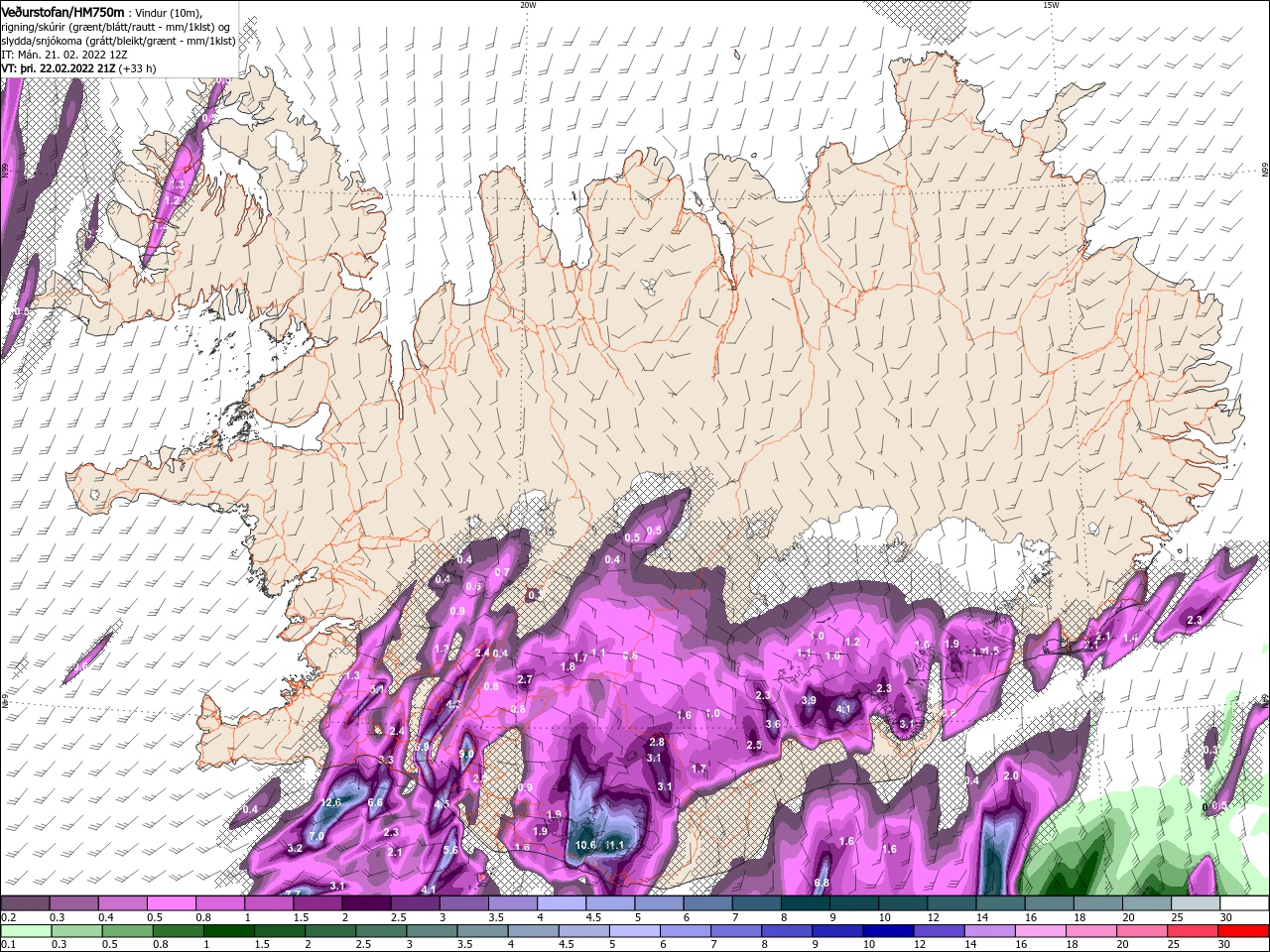Click the 6.6 precipitation value on map
This screenshot has width=1270, height=952.
coord(375,802)
